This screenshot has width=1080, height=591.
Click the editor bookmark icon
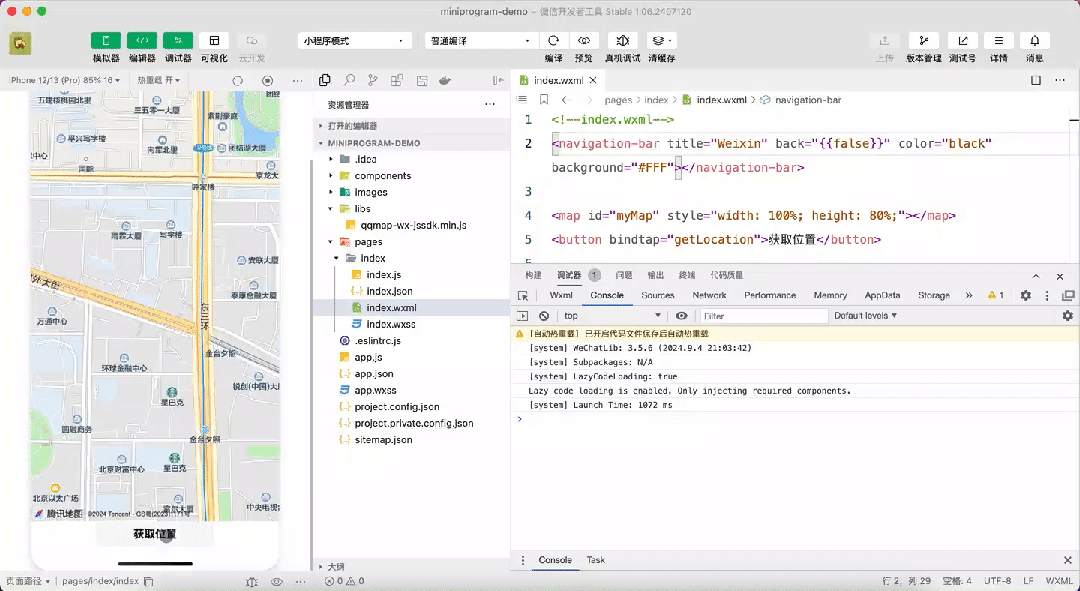pyautogui.click(x=543, y=100)
